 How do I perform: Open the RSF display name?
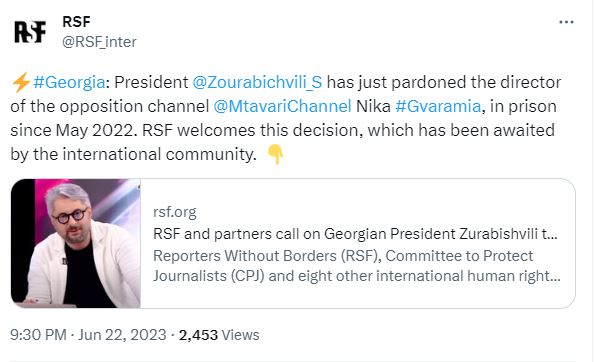76,22
